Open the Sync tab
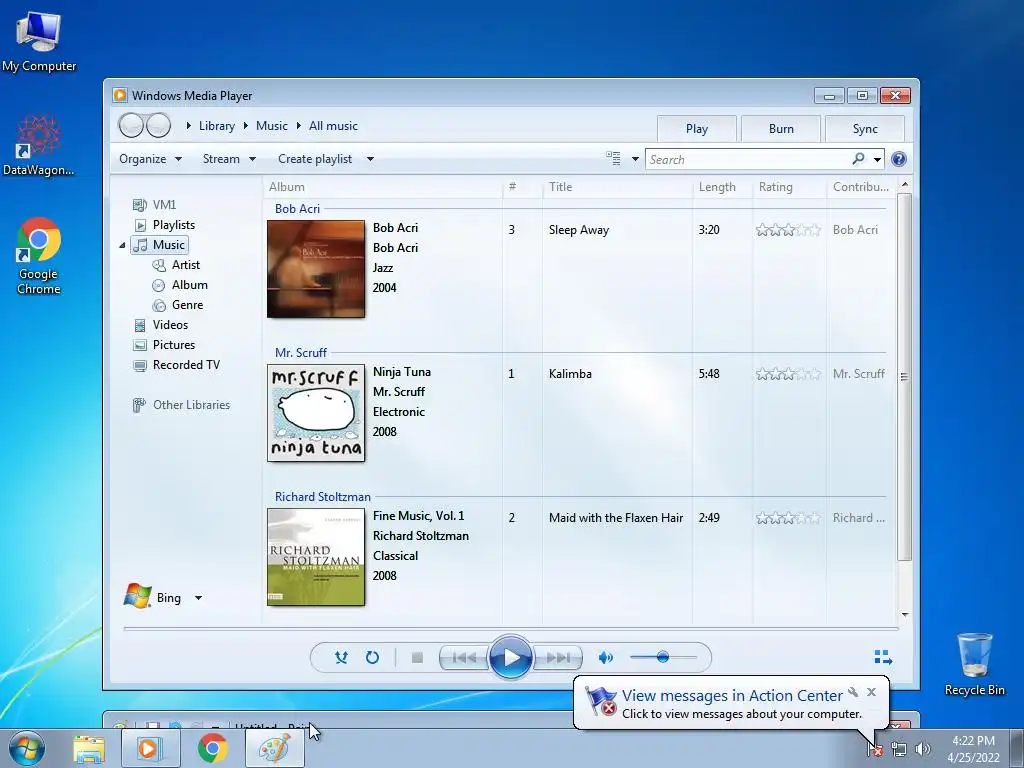Image resolution: width=1024 pixels, height=768 pixels. [x=865, y=129]
